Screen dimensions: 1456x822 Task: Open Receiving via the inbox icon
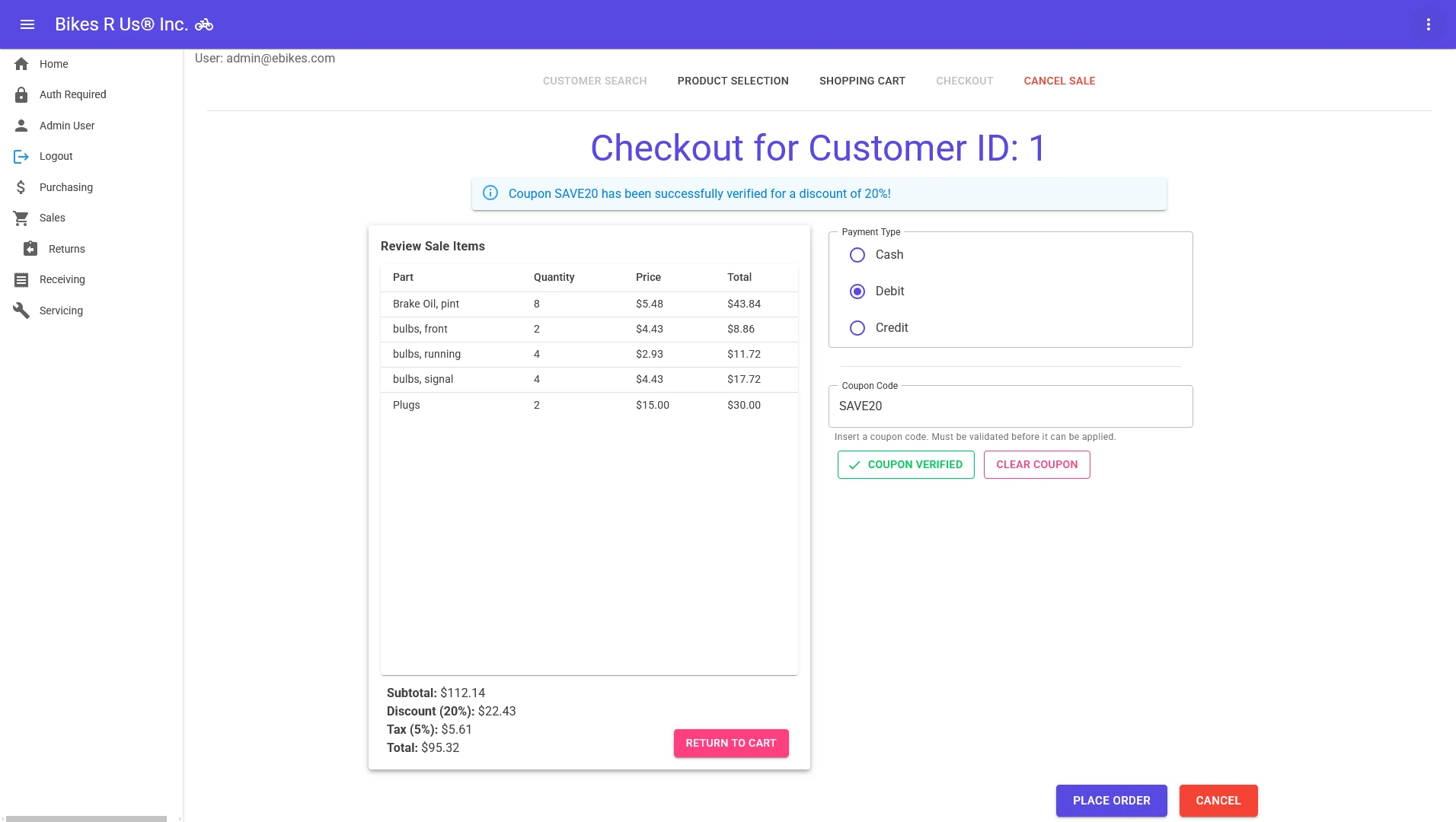(x=22, y=279)
